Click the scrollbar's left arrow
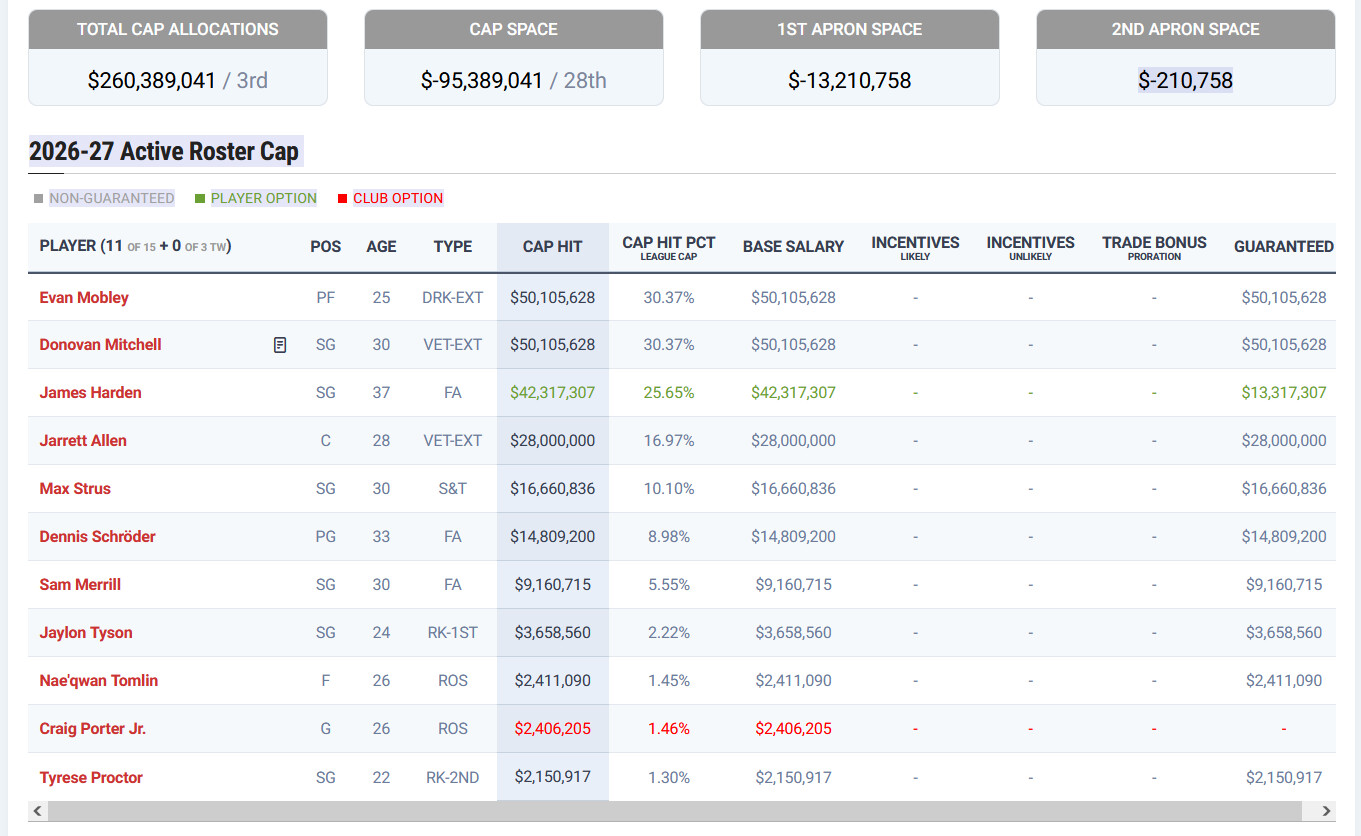This screenshot has height=836, width=1361. [x=38, y=811]
